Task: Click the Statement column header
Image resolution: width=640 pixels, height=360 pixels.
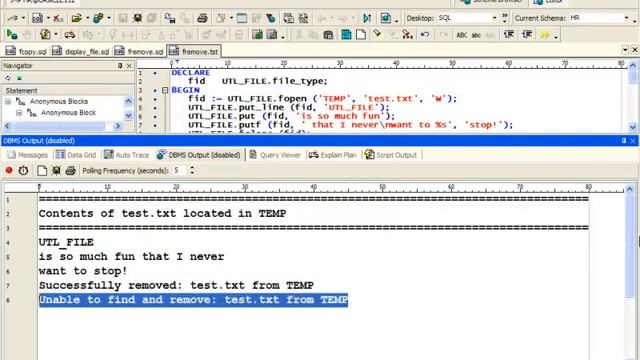Action: click(68, 91)
